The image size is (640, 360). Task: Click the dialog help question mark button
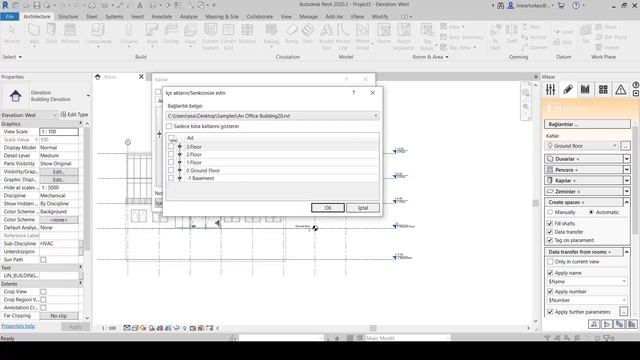(x=353, y=93)
